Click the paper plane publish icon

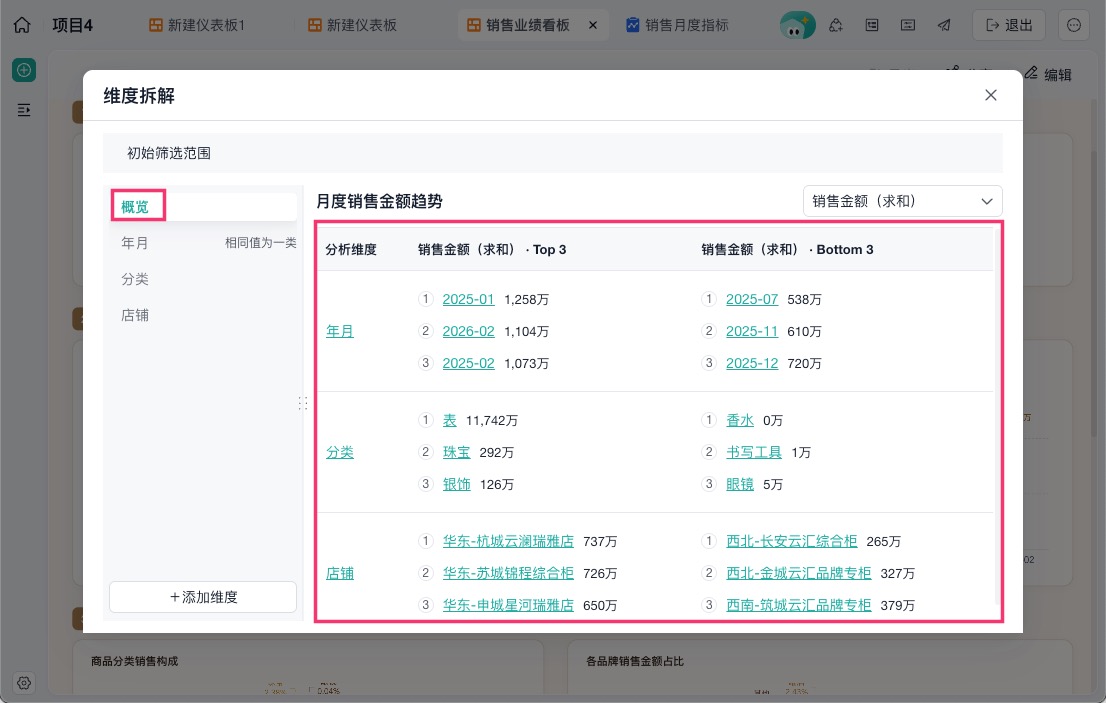point(944,25)
